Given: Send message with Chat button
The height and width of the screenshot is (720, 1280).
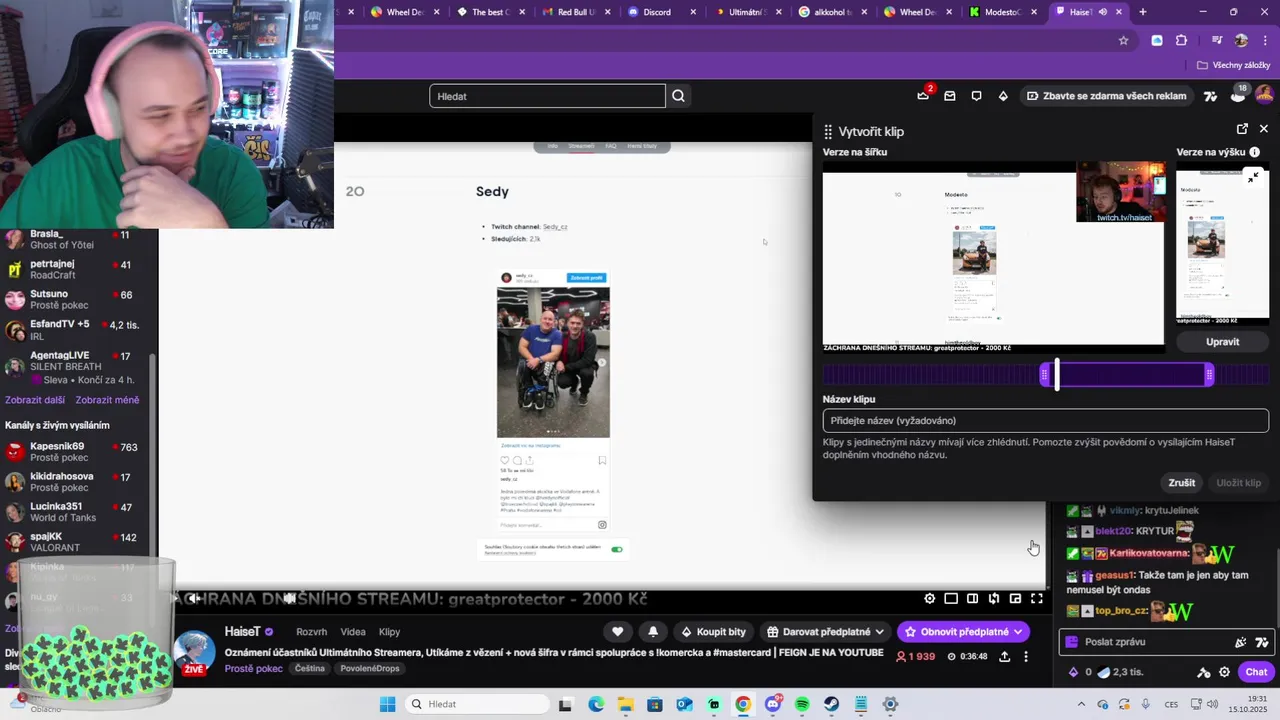Looking at the screenshot, I should [x=1256, y=673].
